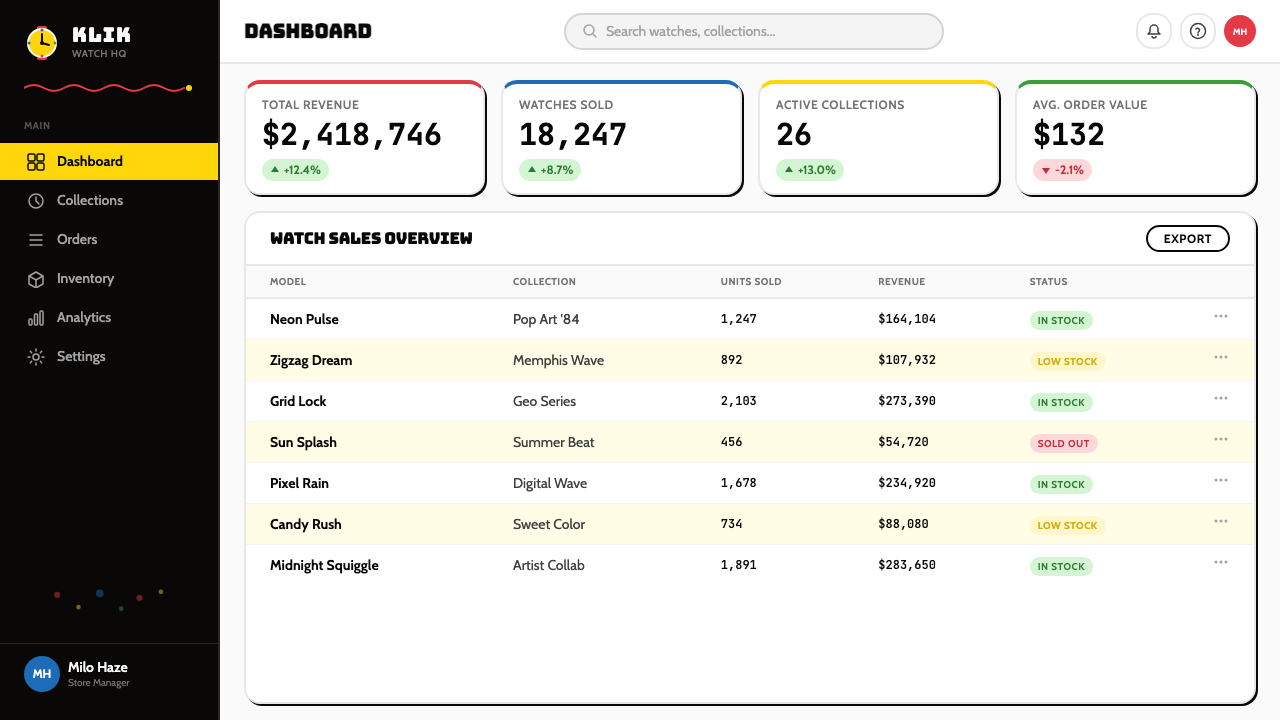
Task: Open the Settings sun-gear icon
Action: [36, 357]
